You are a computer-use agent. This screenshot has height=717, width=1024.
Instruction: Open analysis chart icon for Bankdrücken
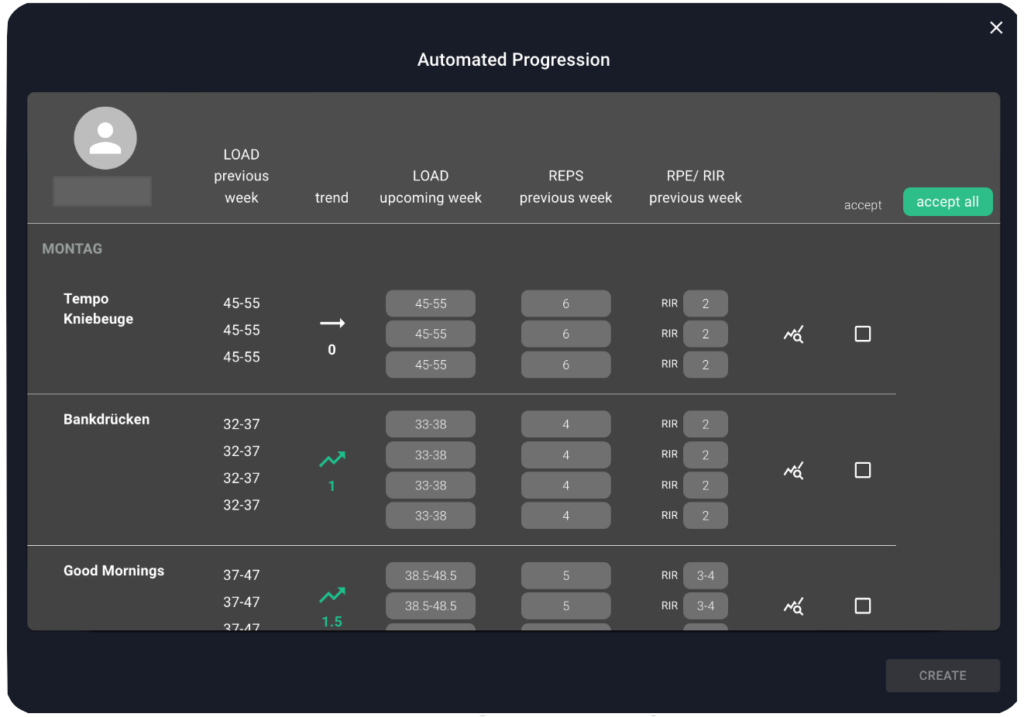click(793, 470)
